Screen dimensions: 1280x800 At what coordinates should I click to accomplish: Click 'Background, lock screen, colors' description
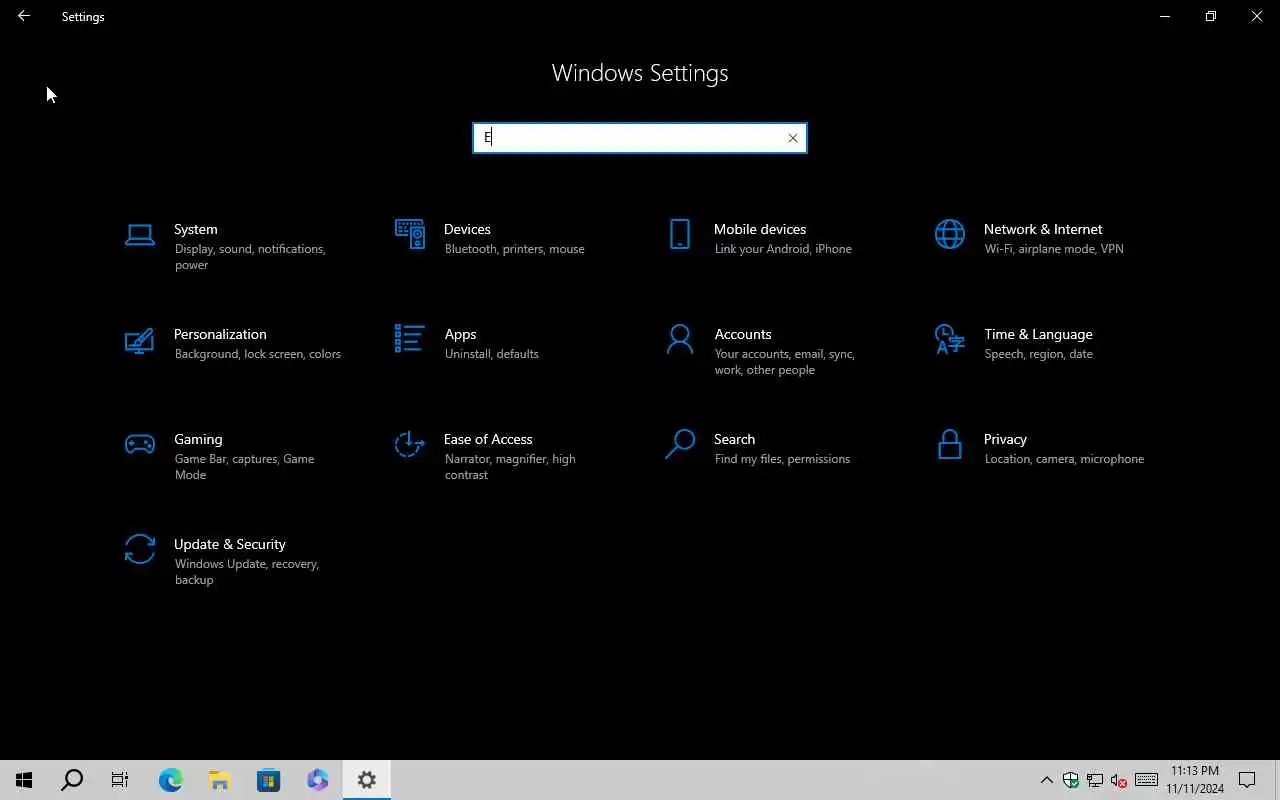(257, 354)
